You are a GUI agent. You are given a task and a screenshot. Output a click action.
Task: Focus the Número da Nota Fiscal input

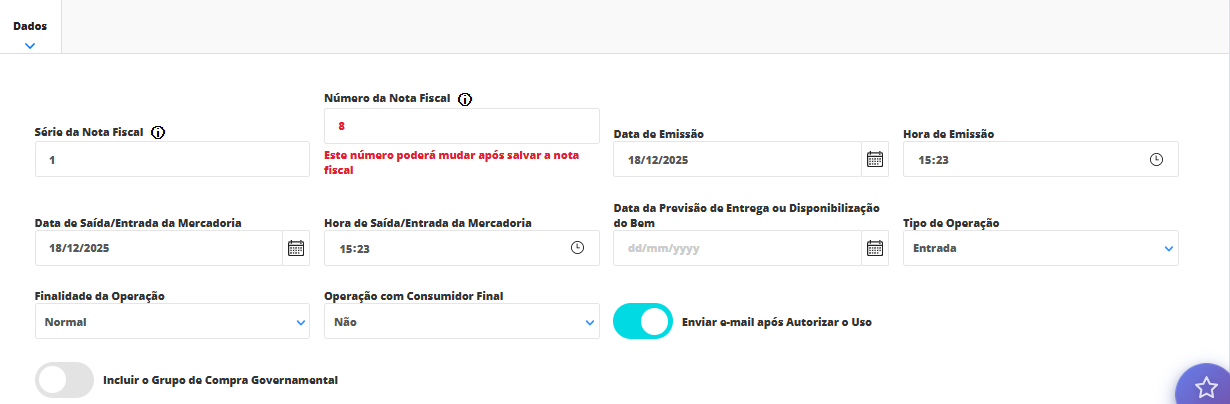point(461,126)
